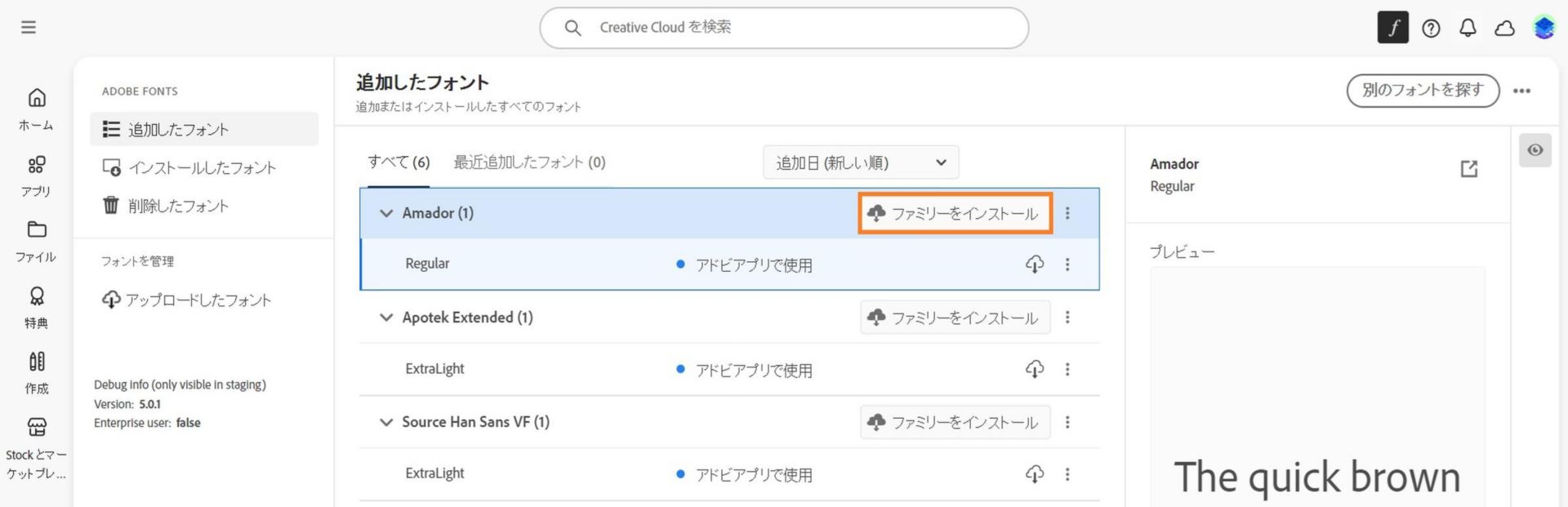Go to ホーム in sidebar
The image size is (1568, 507).
click(x=37, y=109)
